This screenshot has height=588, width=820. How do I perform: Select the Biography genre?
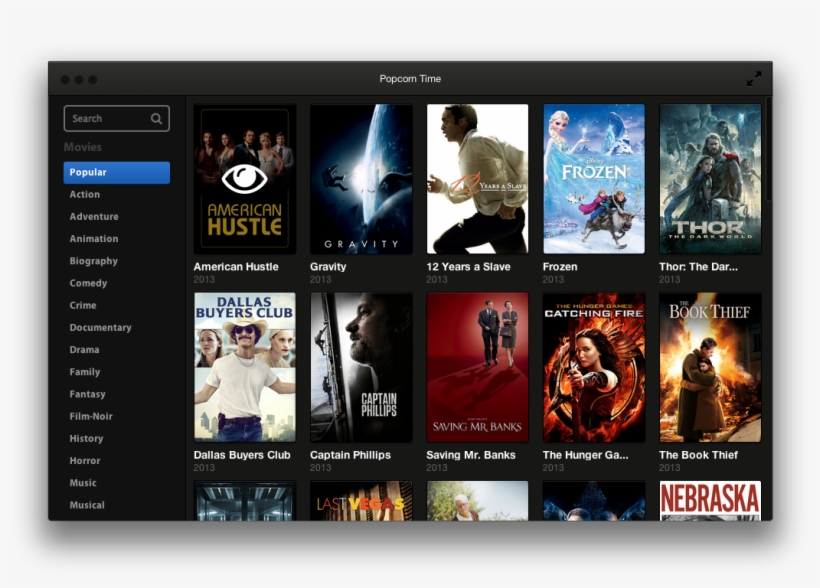tap(94, 261)
